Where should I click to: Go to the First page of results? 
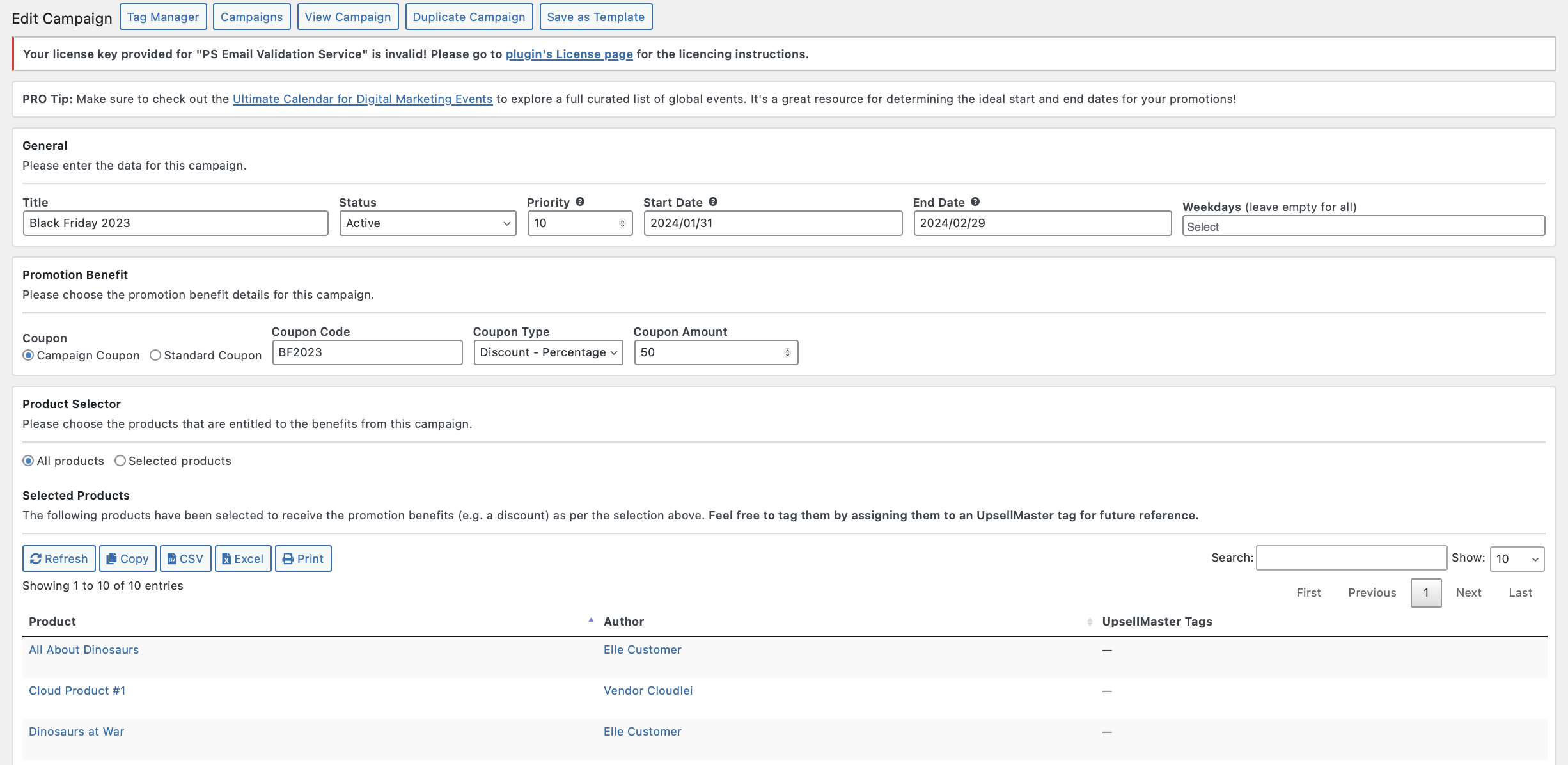(x=1308, y=593)
